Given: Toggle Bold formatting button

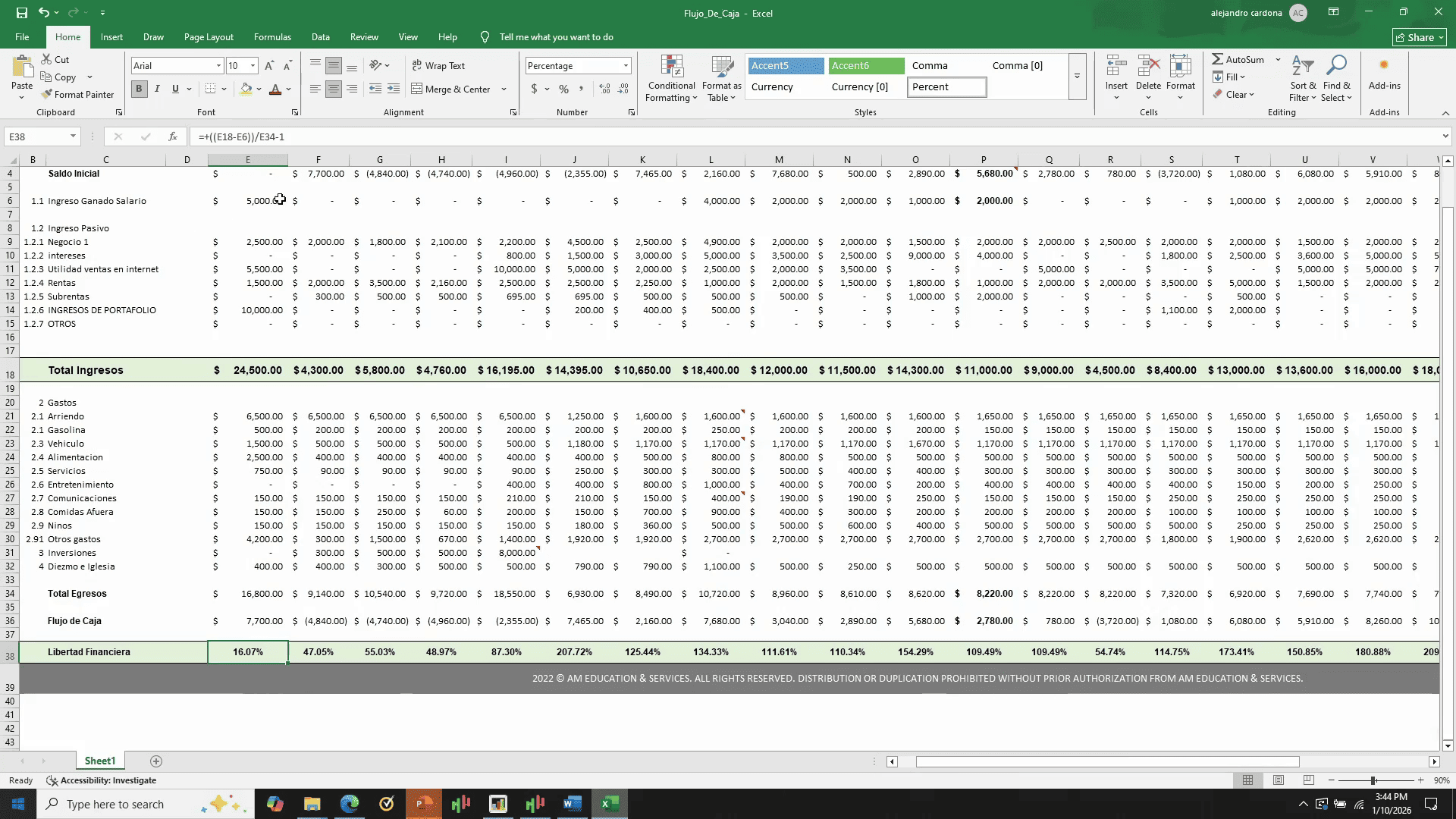Looking at the screenshot, I should coord(139,89).
